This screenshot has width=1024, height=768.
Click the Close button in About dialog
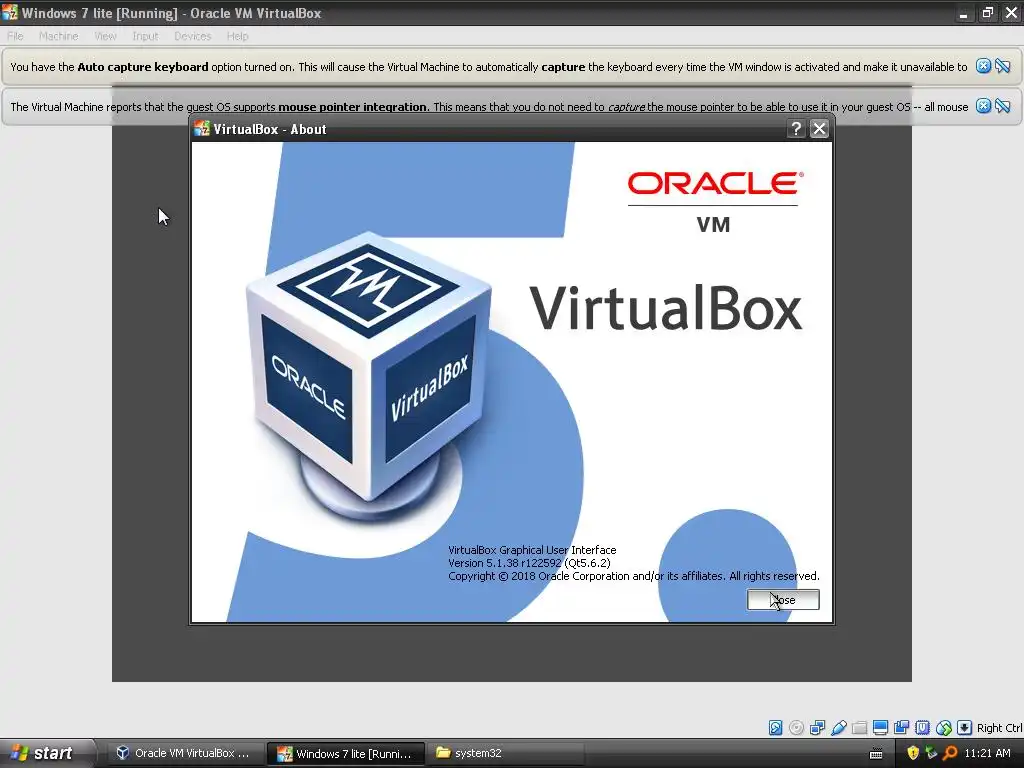click(783, 600)
